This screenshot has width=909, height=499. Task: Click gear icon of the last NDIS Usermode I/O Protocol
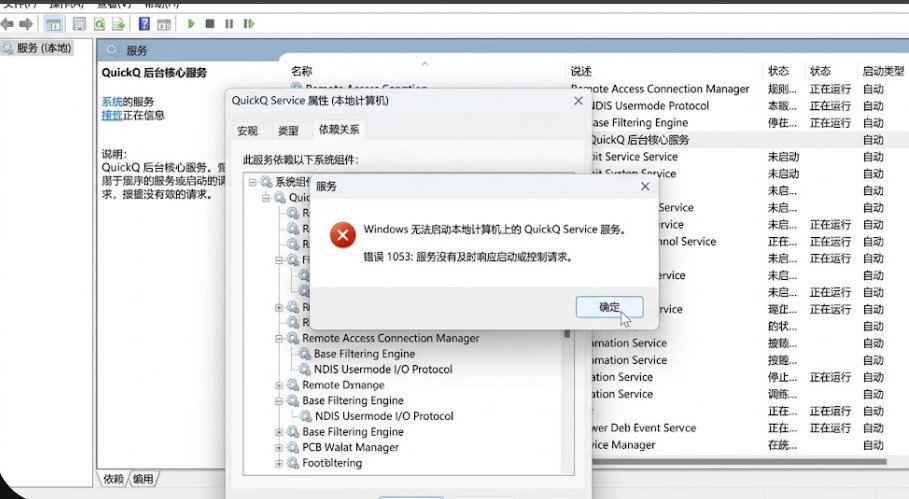pyautogui.click(x=306, y=416)
